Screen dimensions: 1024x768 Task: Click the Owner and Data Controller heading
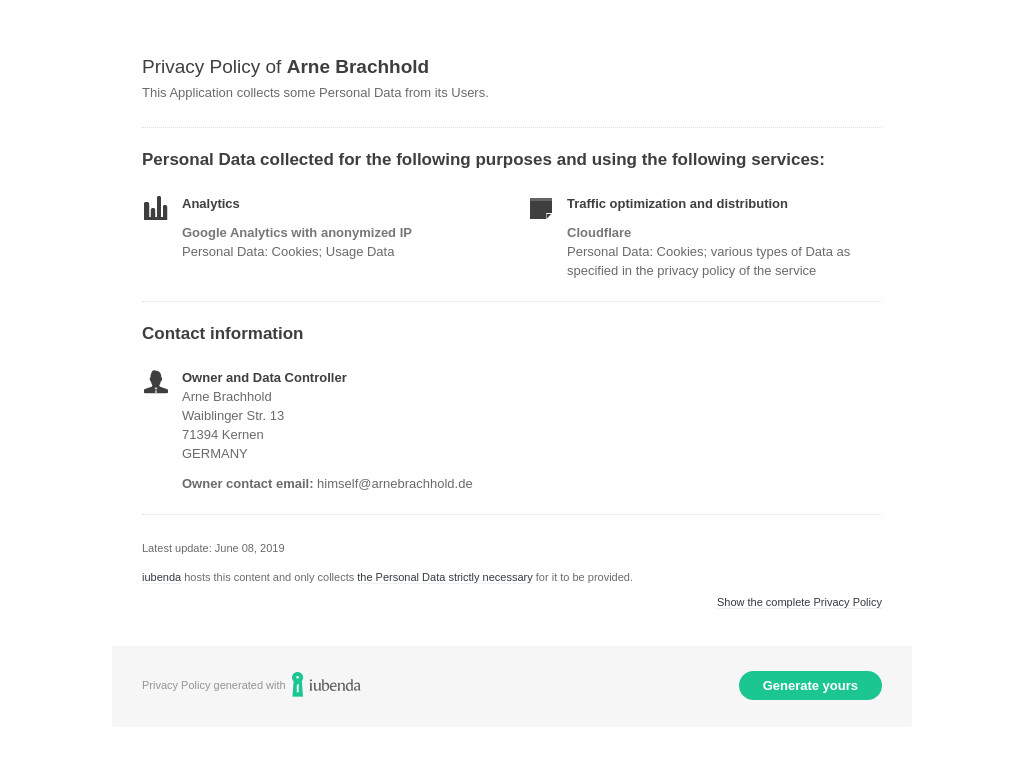coord(264,377)
